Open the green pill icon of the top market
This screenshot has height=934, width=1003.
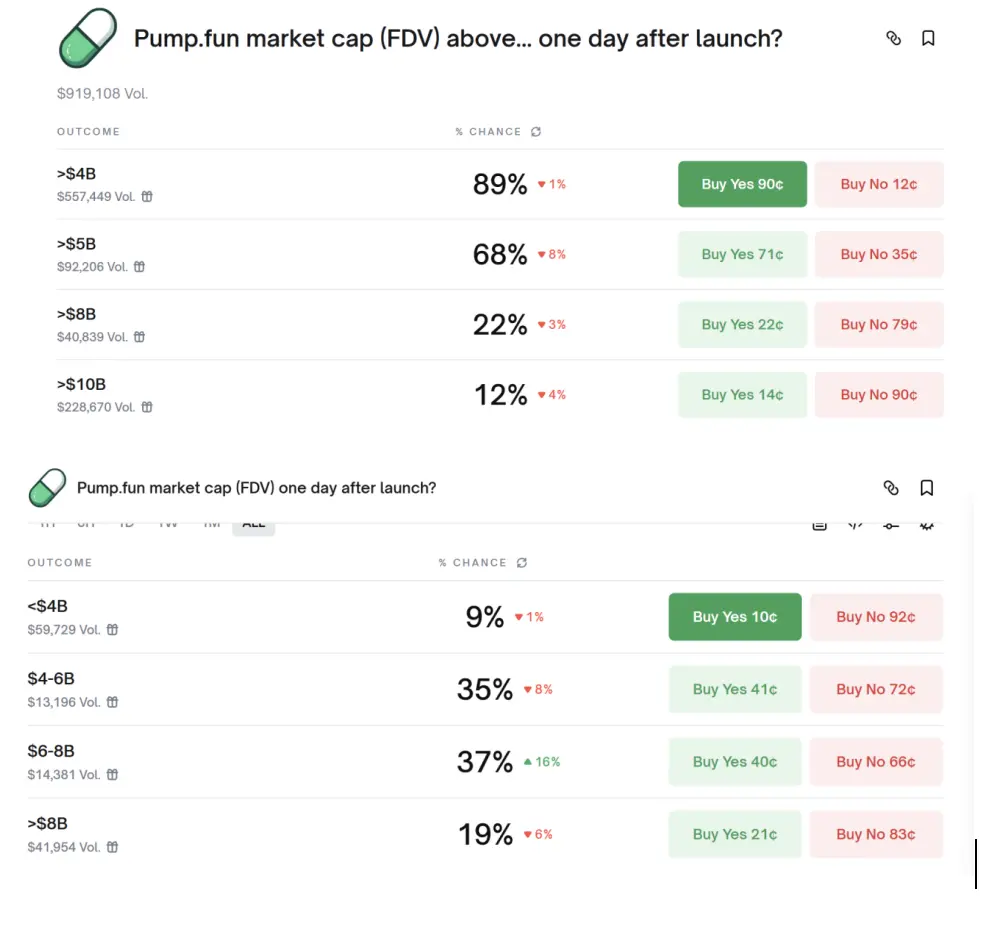click(x=88, y=39)
